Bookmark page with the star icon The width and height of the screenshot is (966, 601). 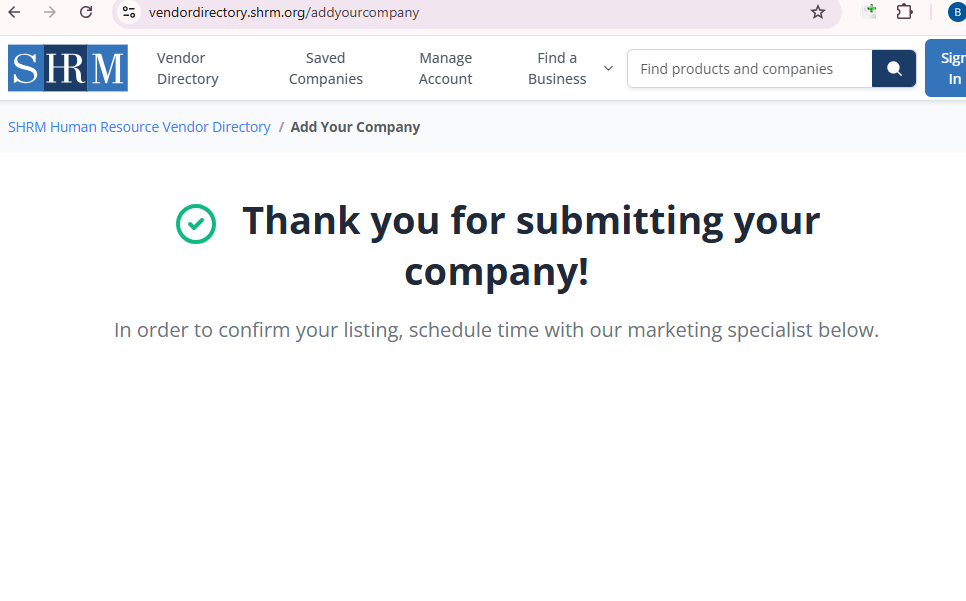(x=818, y=12)
